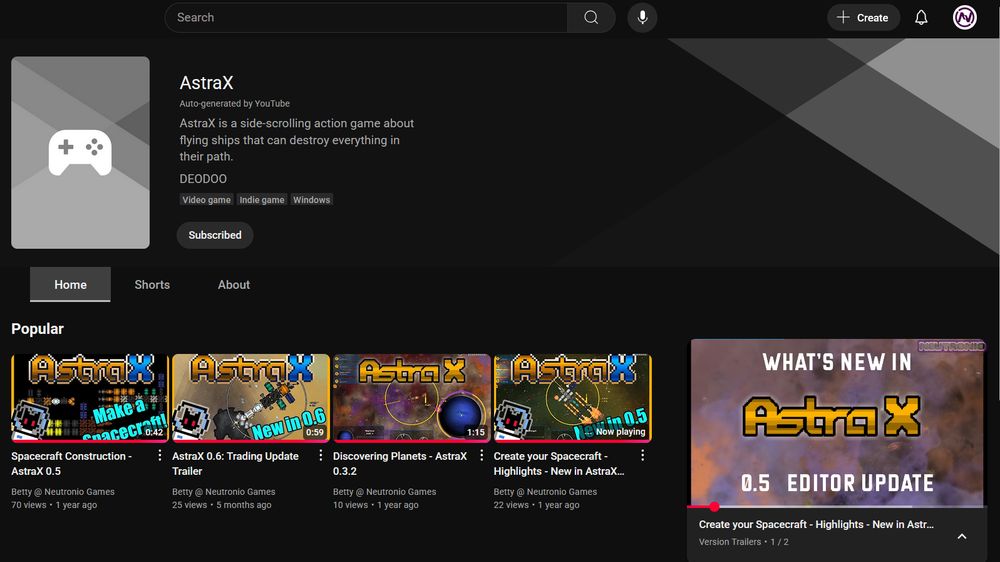This screenshot has width=1000, height=562.
Task: Open the notifications bell
Action: (x=921, y=17)
